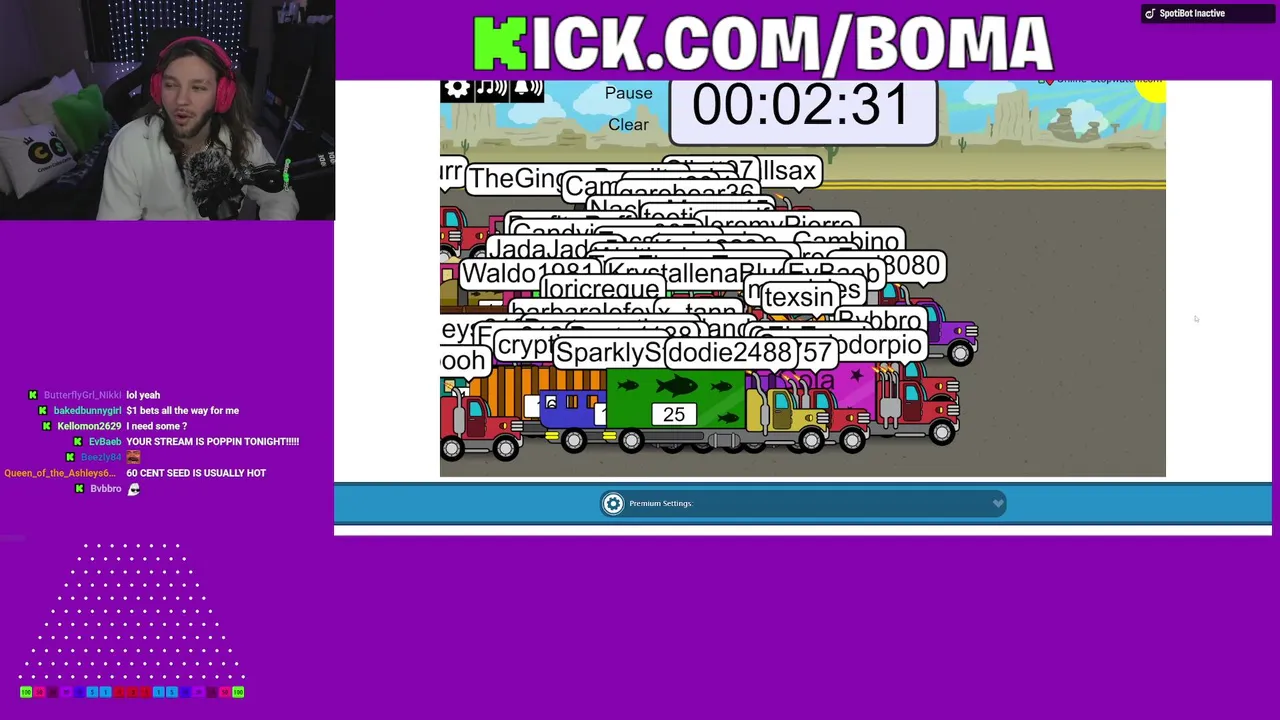Toggle the bell alarm sound icon
The height and width of the screenshot is (720, 1280).
527,90
